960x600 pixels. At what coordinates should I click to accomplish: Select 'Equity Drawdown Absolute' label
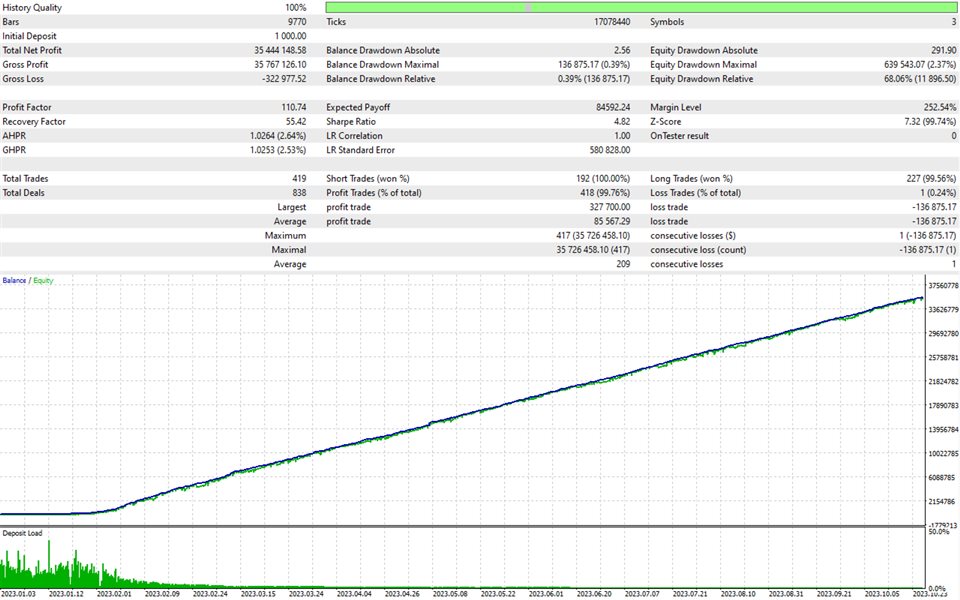coord(704,50)
